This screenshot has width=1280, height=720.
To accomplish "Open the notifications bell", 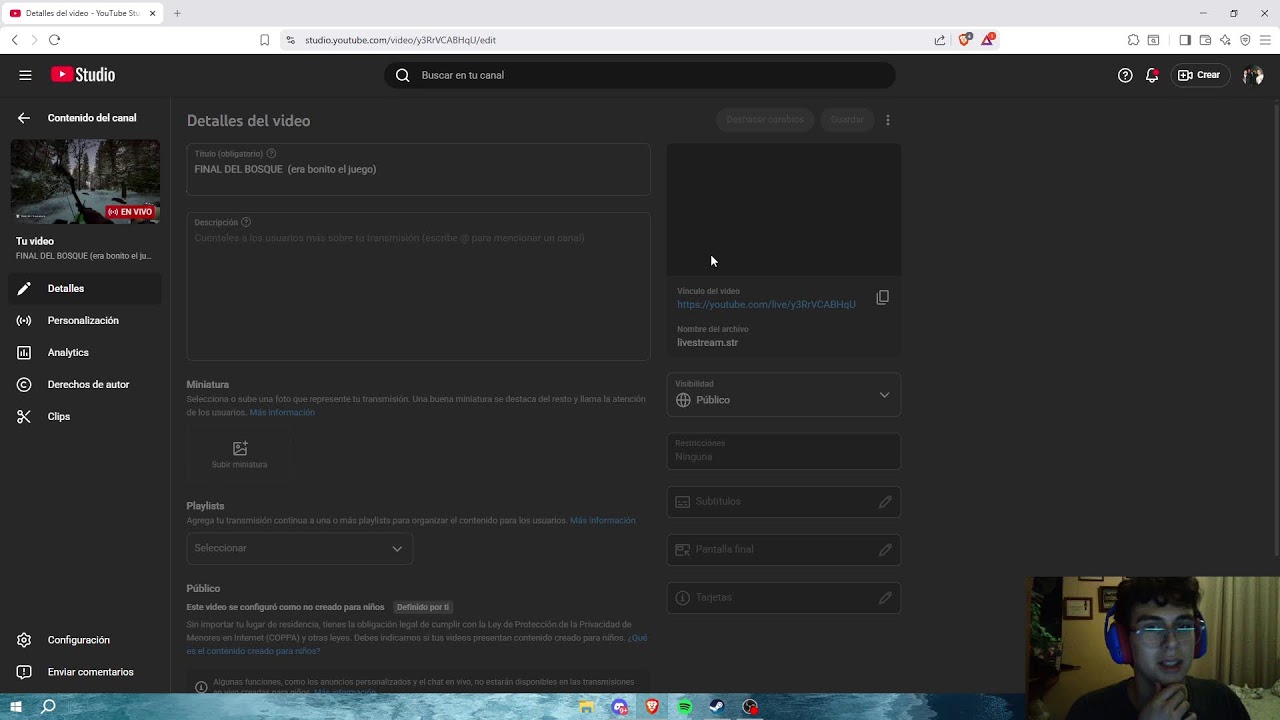I will click(x=1152, y=75).
